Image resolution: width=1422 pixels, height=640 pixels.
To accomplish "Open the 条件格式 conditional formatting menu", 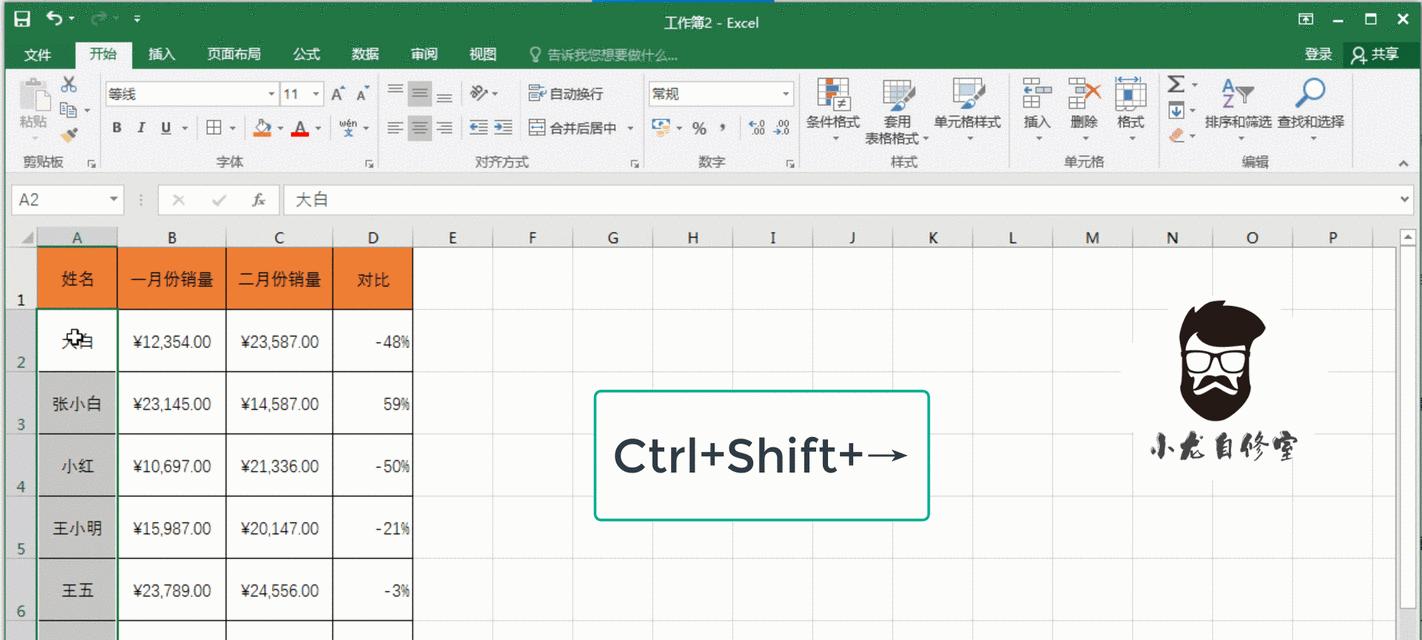I will point(833,110).
